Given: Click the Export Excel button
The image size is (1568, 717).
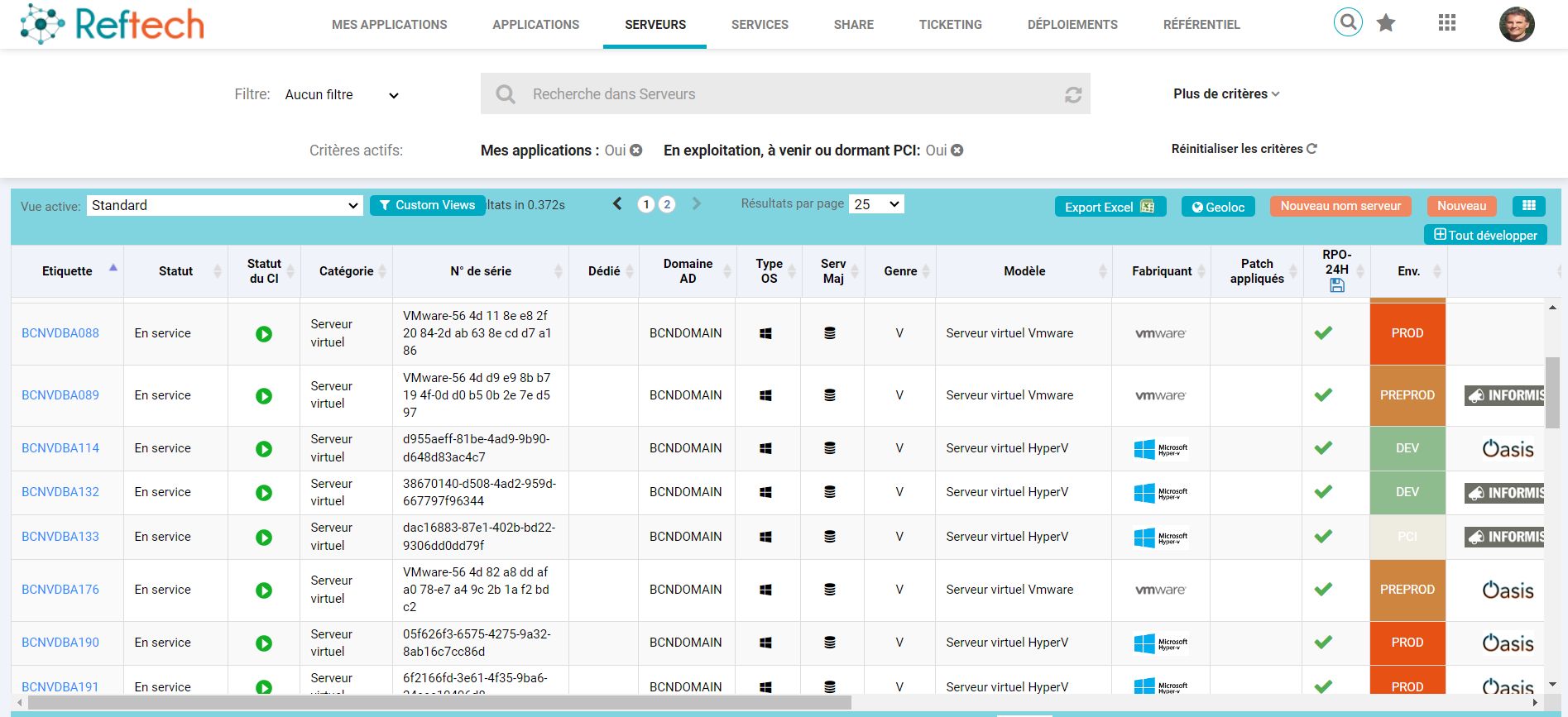Looking at the screenshot, I should coord(1109,207).
